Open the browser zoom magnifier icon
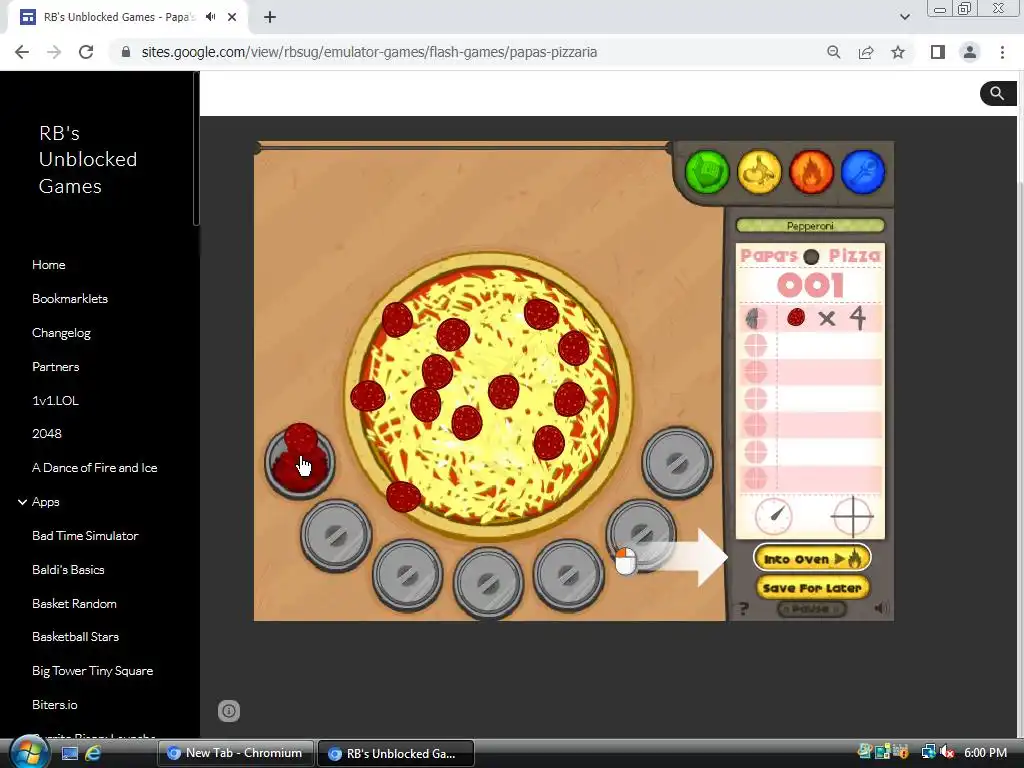The image size is (1024, 768). pyautogui.click(x=833, y=52)
